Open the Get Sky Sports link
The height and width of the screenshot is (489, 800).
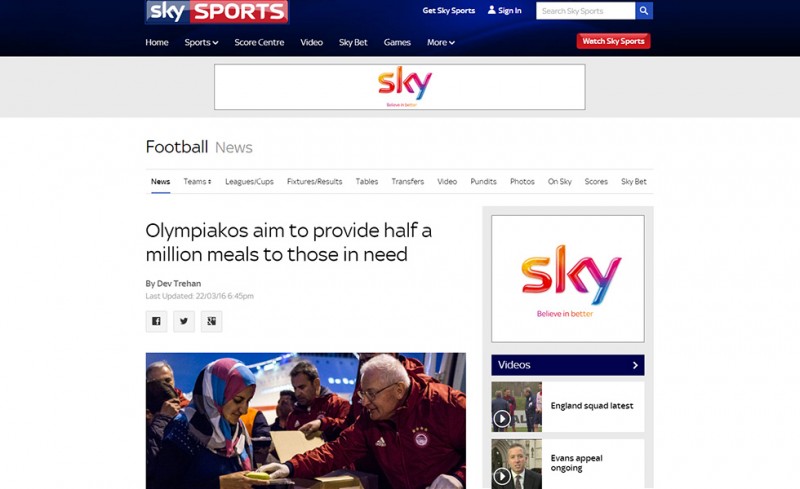pyautogui.click(x=448, y=11)
